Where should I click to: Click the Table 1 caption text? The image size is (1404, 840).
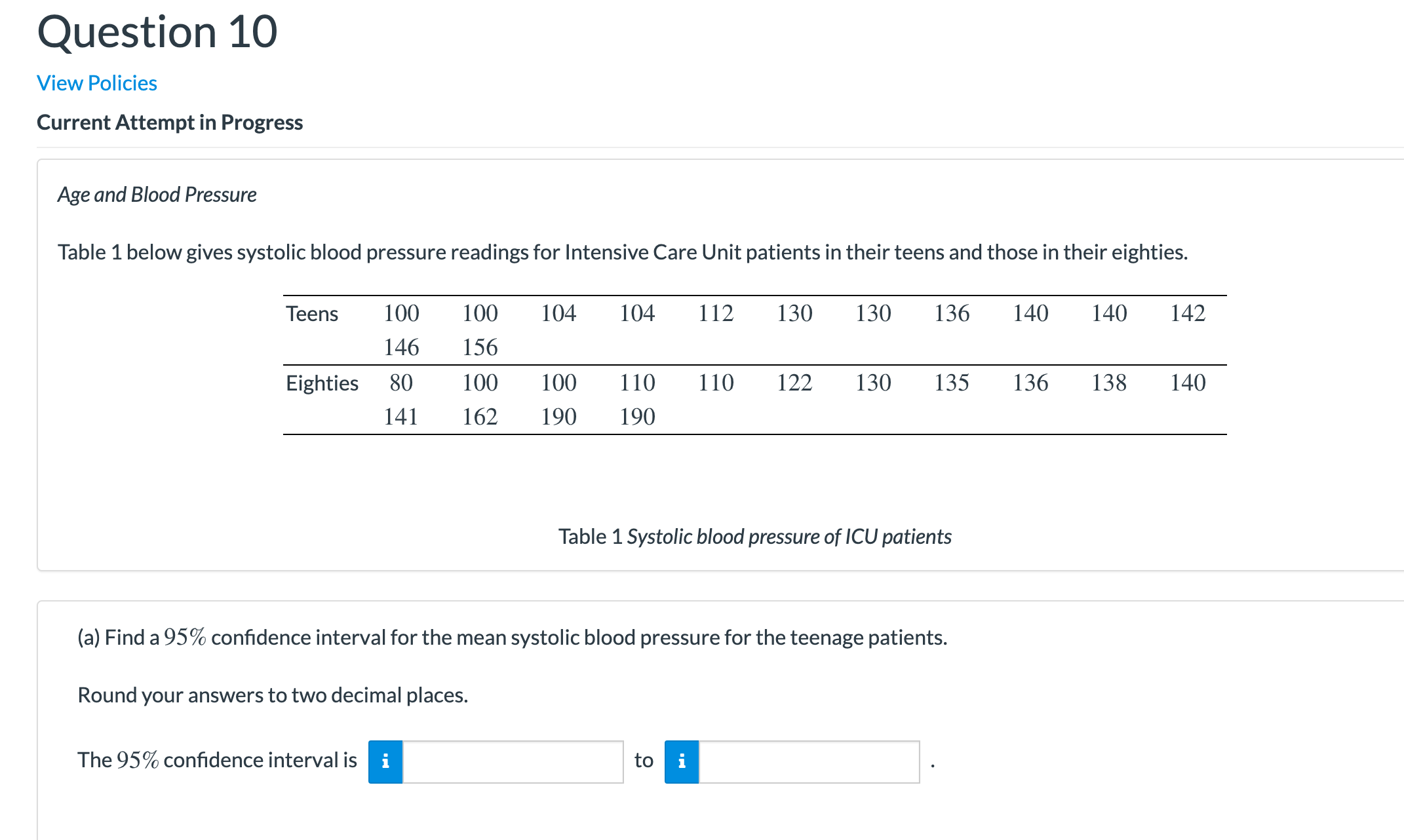point(755,537)
